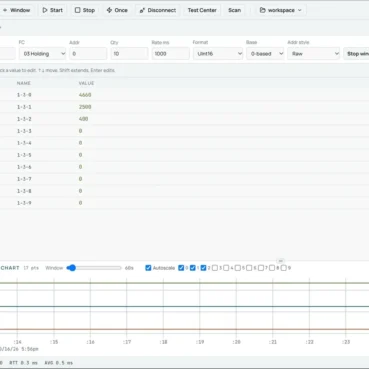
Task: Enable chart series 8 checkbox
Action: click(272, 268)
